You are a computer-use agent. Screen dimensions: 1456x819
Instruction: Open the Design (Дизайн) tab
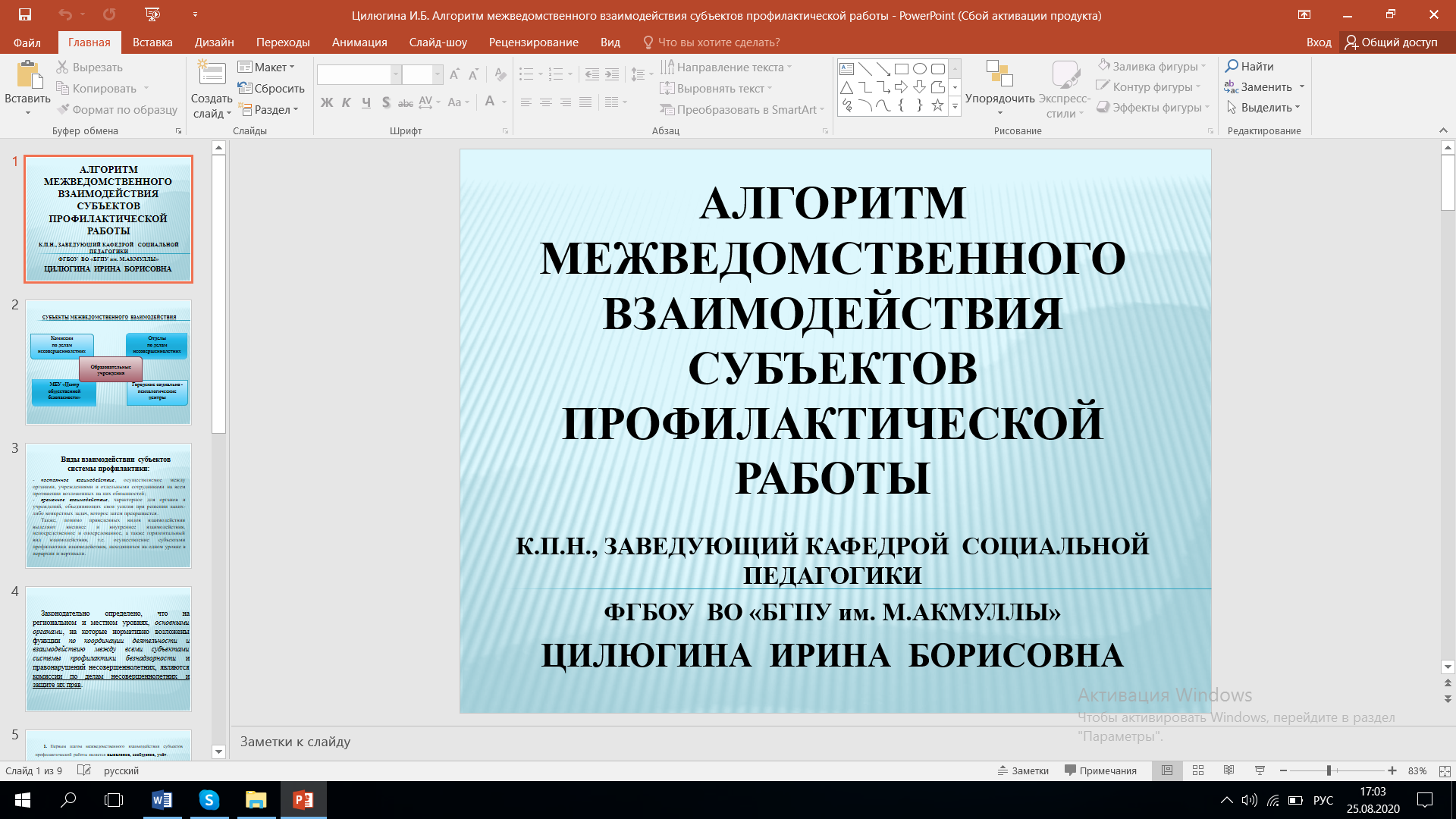pos(214,42)
